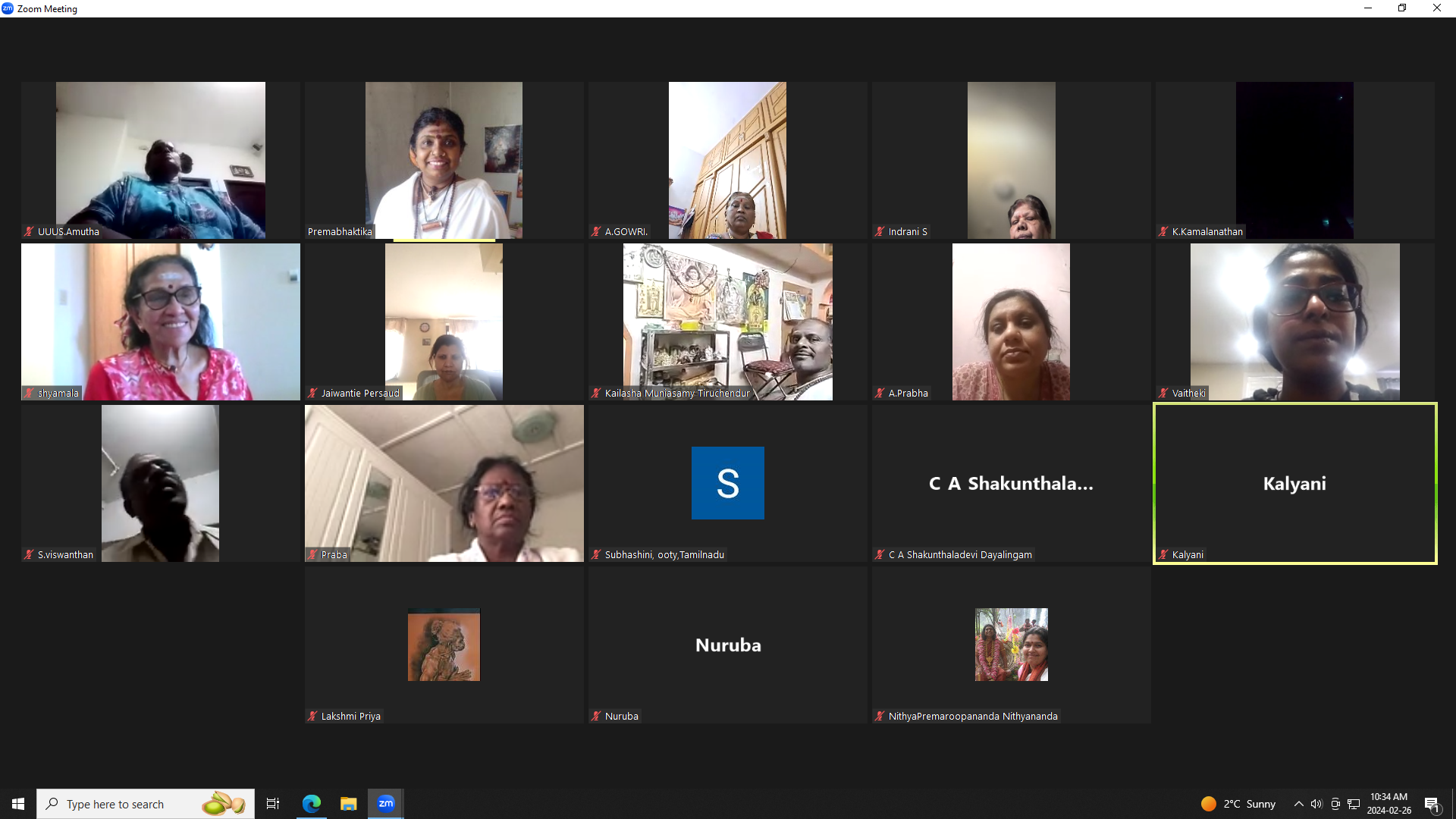Open File Explorer from taskbar
The height and width of the screenshot is (819, 1456).
(348, 804)
